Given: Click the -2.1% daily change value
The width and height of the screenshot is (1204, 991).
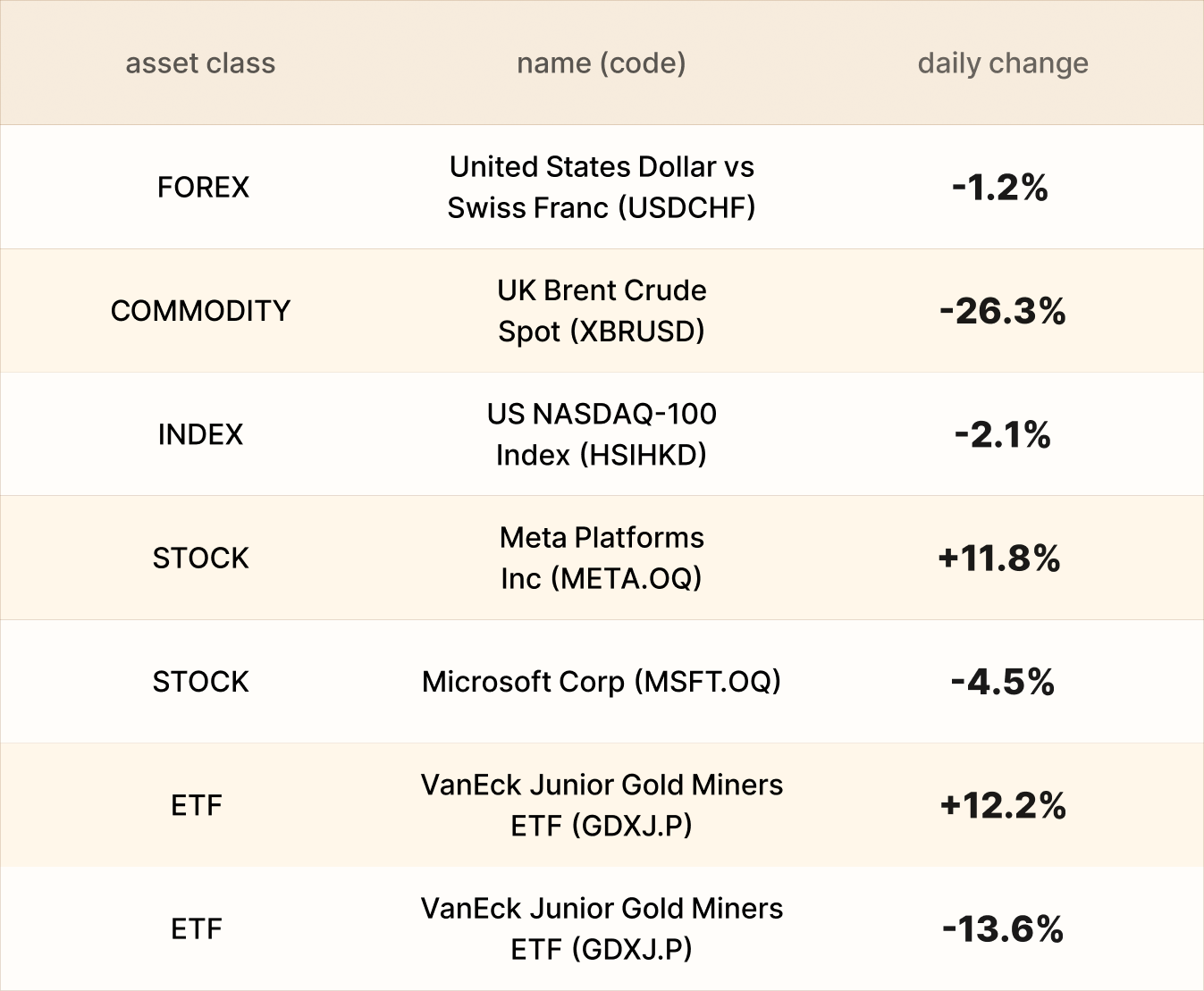Looking at the screenshot, I should (1002, 434).
